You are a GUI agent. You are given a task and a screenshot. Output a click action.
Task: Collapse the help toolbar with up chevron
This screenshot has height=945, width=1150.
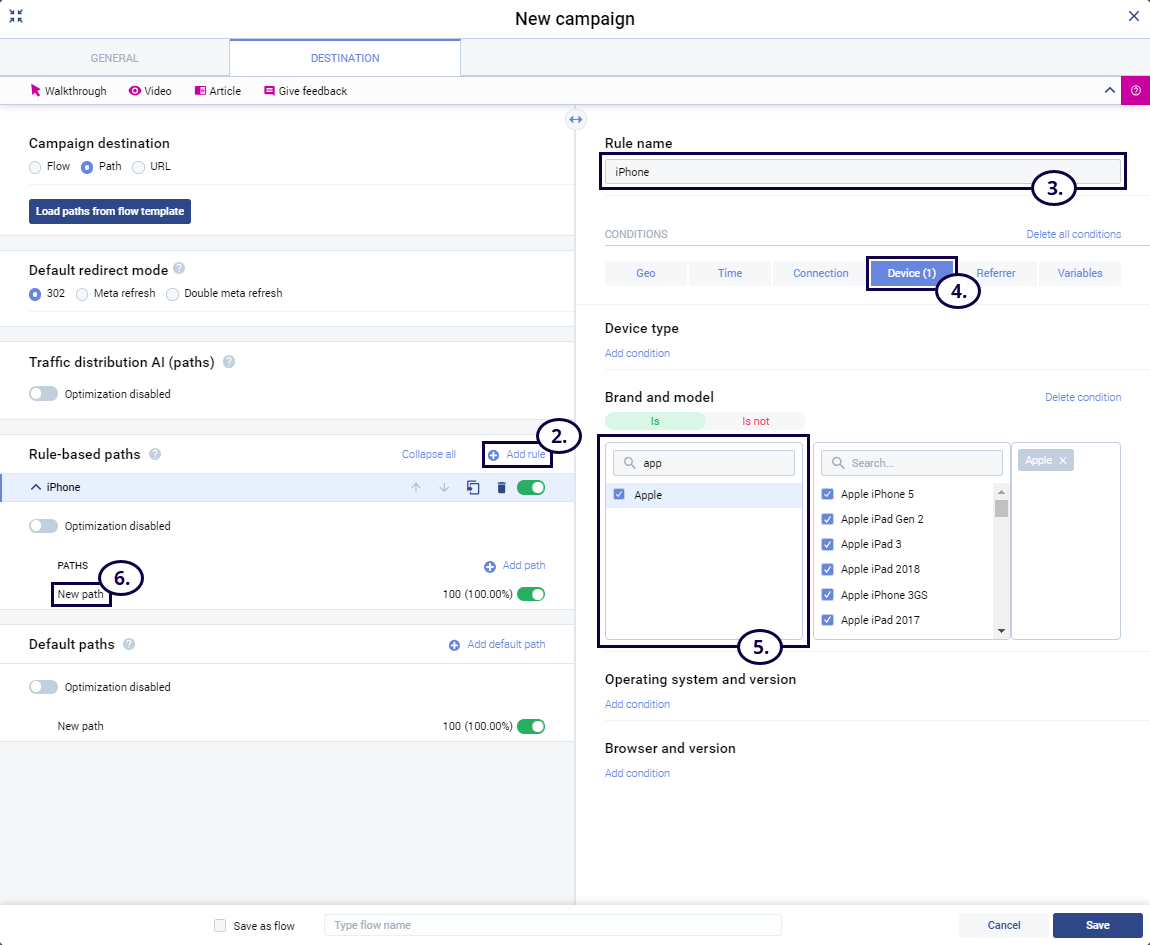click(x=1109, y=91)
